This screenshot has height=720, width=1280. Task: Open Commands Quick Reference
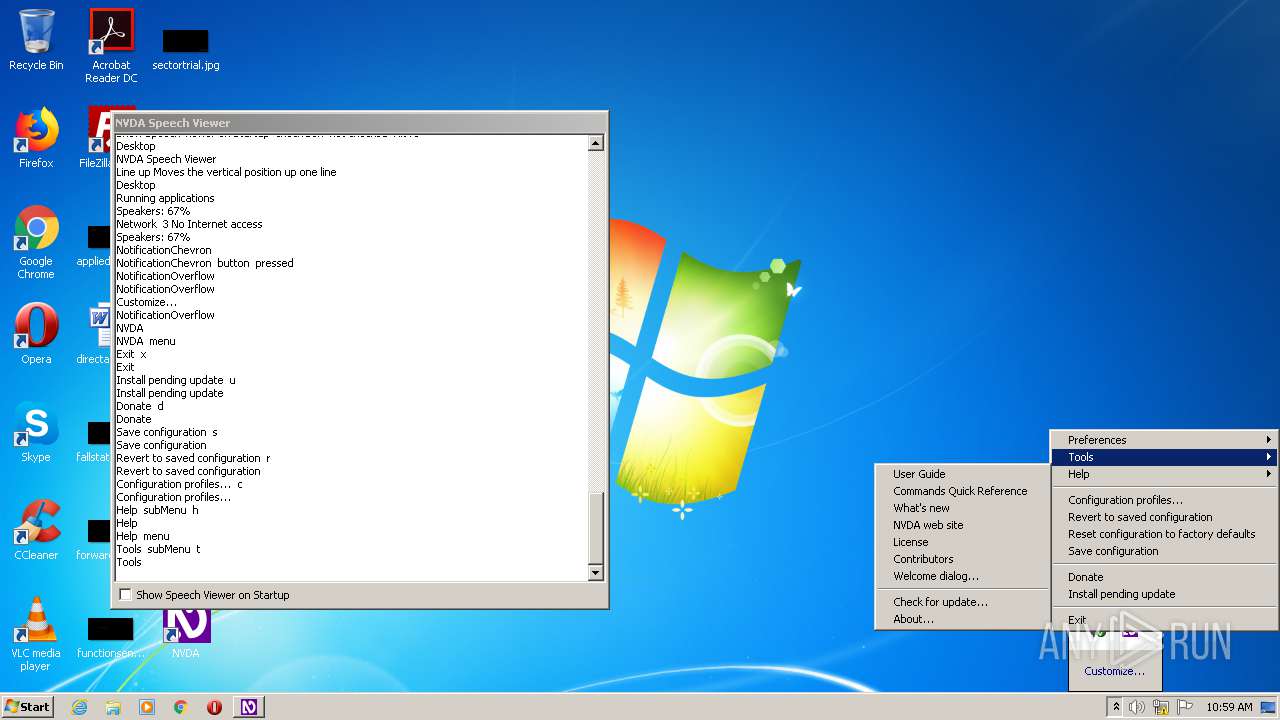(962, 491)
